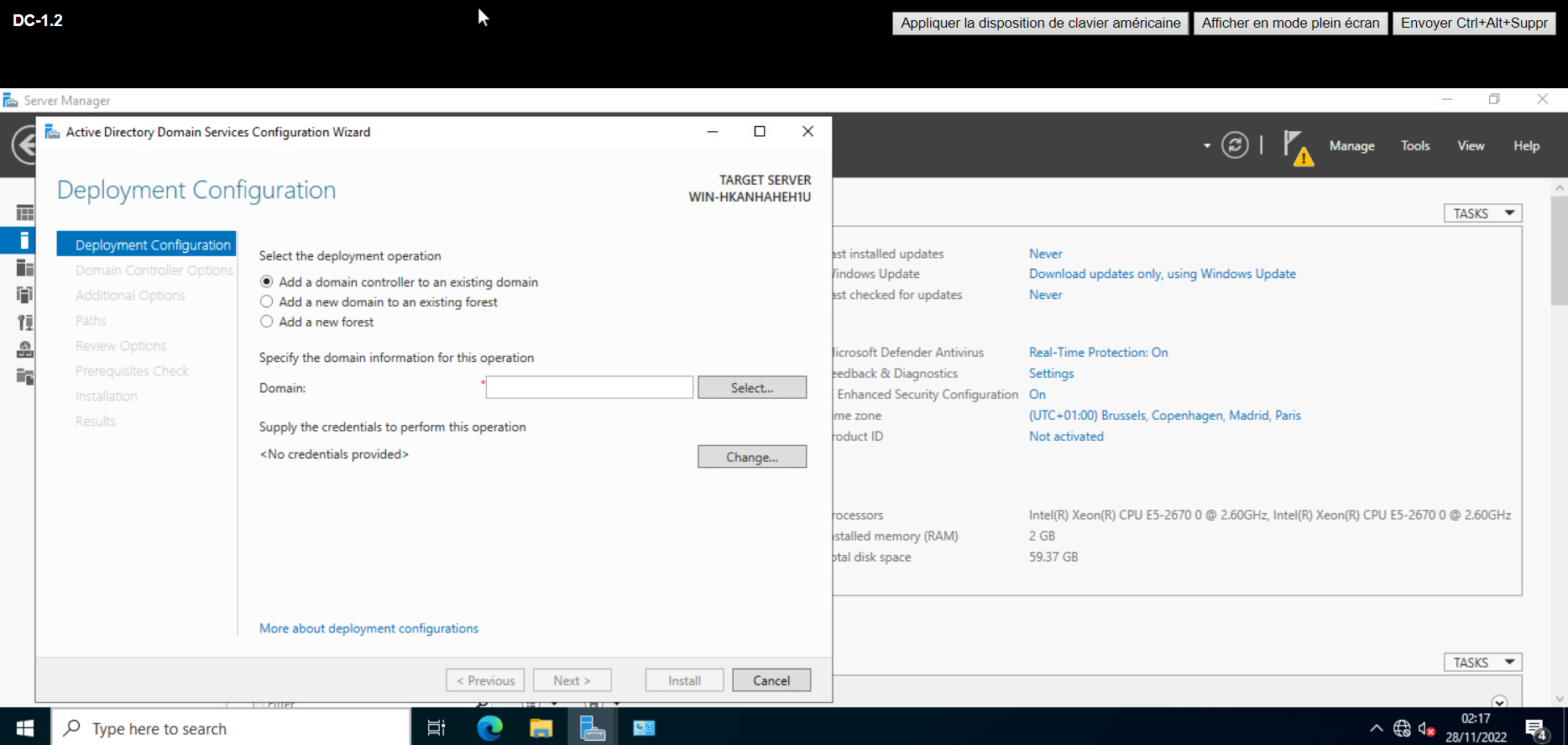The image size is (1568, 745).
Task: Select highlighted Local Server sidebar icon
Action: [24, 240]
